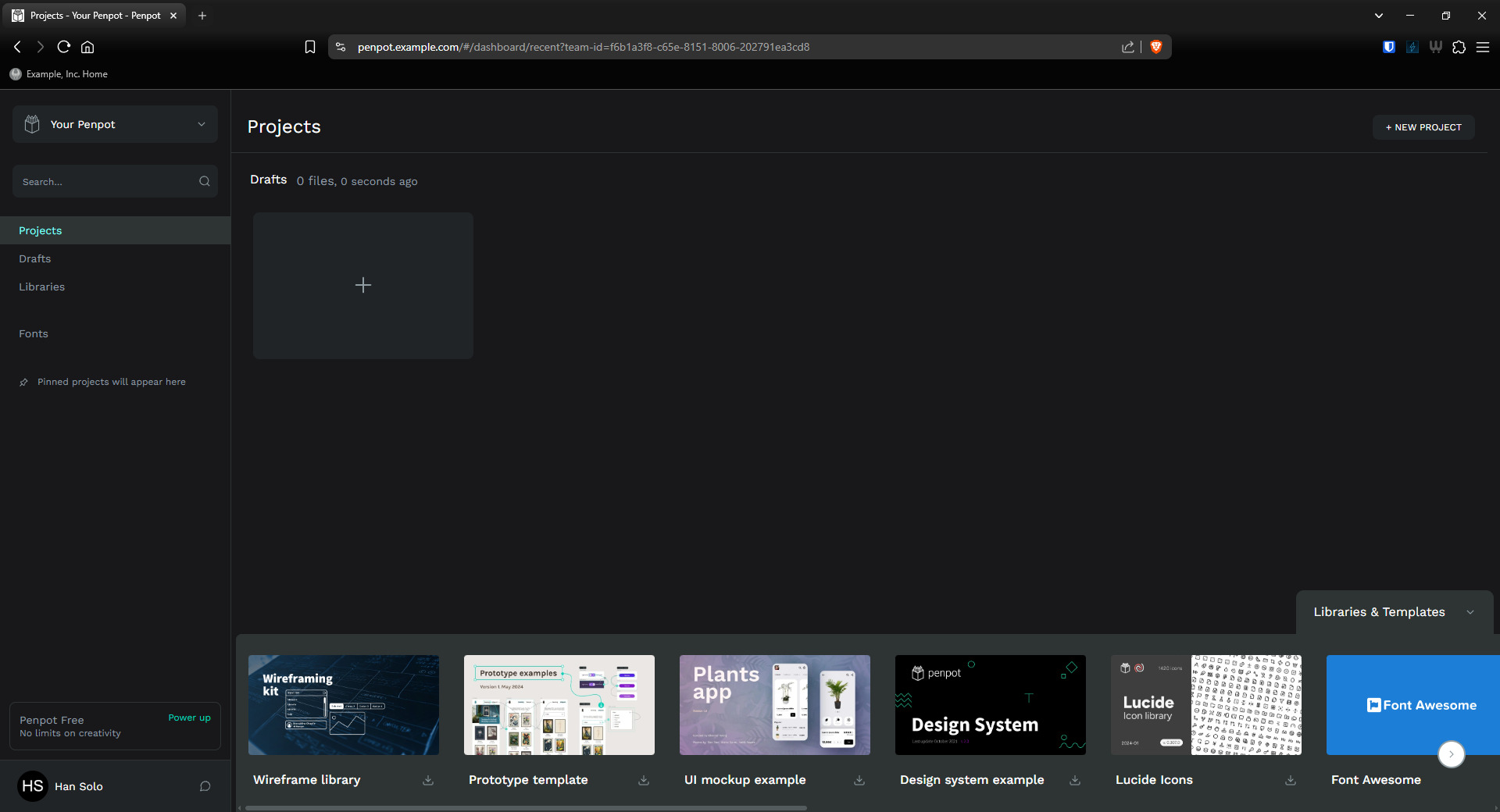Download the Wireframe library template

428,780
